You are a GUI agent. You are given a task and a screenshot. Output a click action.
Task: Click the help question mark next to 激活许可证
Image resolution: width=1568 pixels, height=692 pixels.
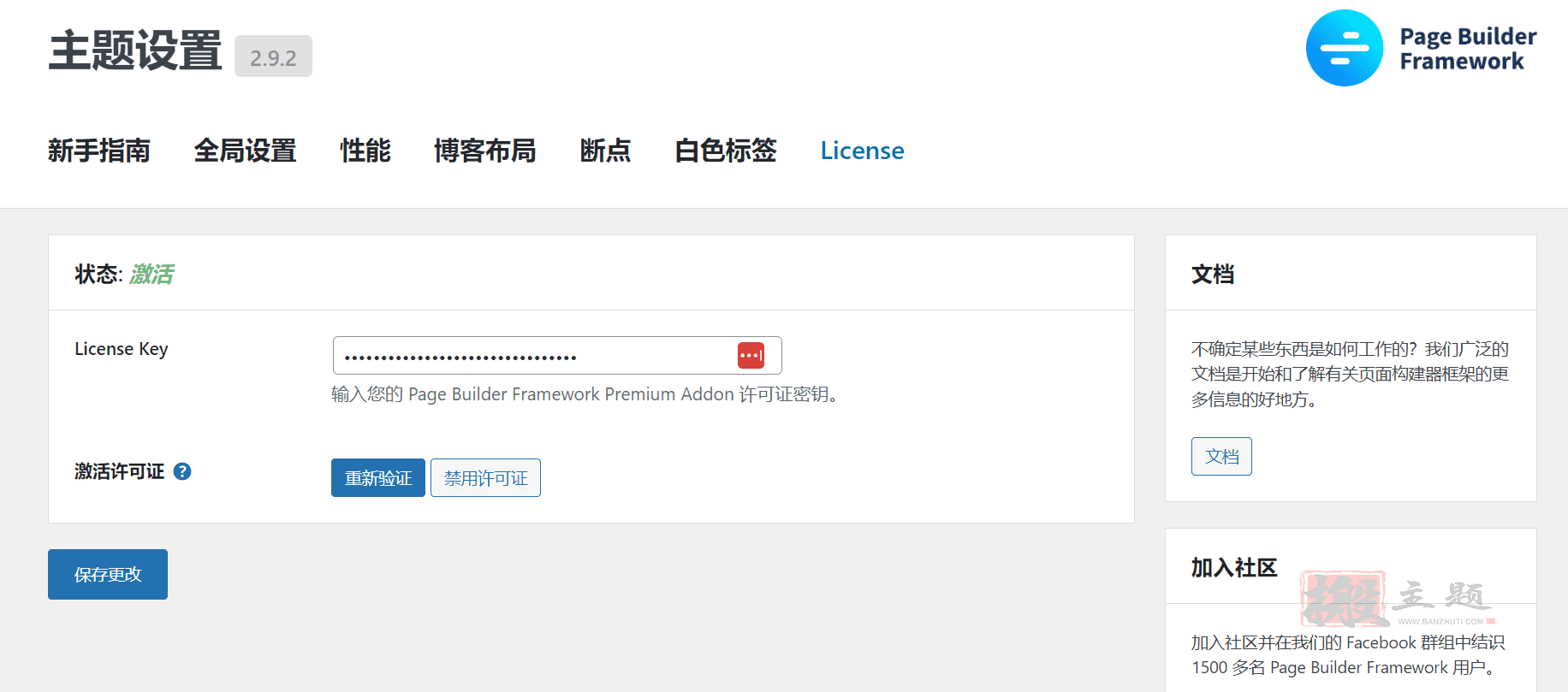click(182, 471)
